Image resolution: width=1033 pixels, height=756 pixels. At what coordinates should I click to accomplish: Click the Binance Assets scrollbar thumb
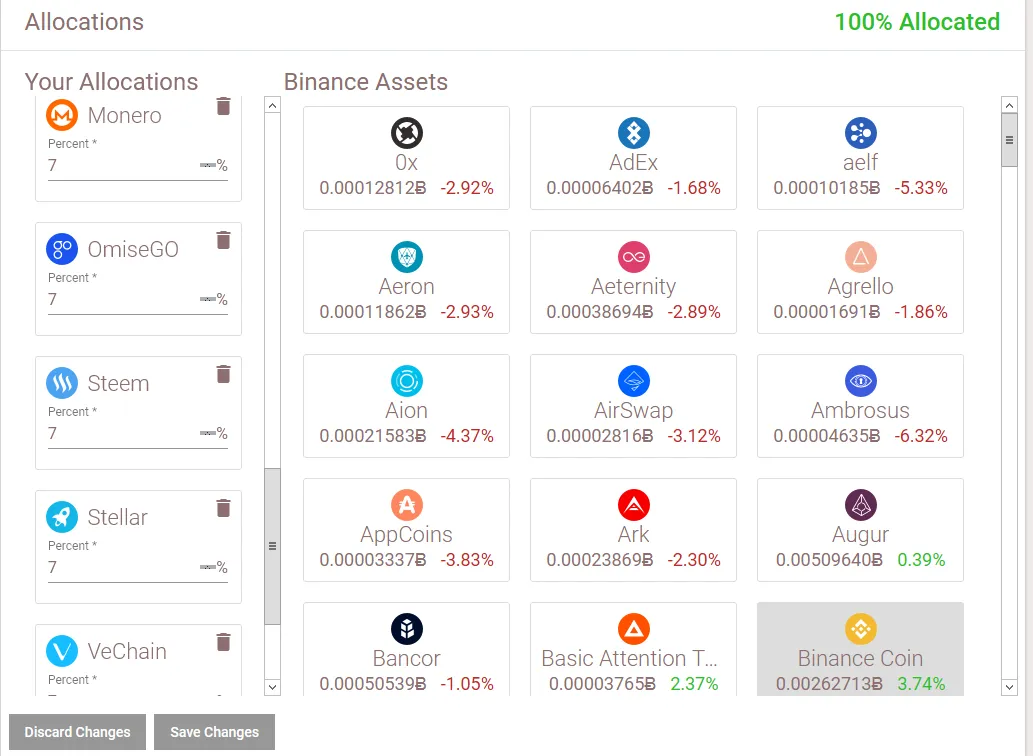(1009, 140)
